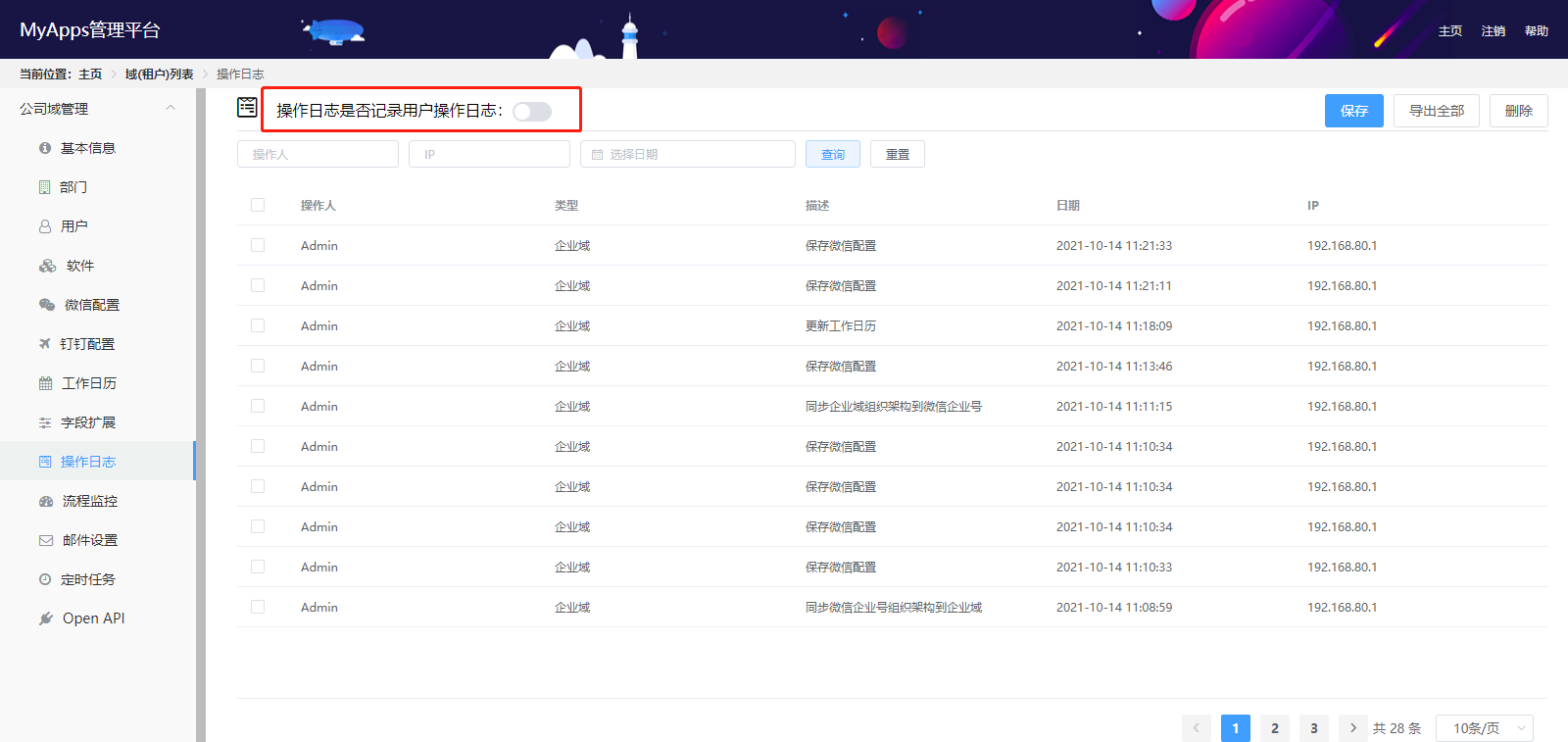
Task: Open the 10条/页 page size dropdown
Action: tap(1485, 728)
